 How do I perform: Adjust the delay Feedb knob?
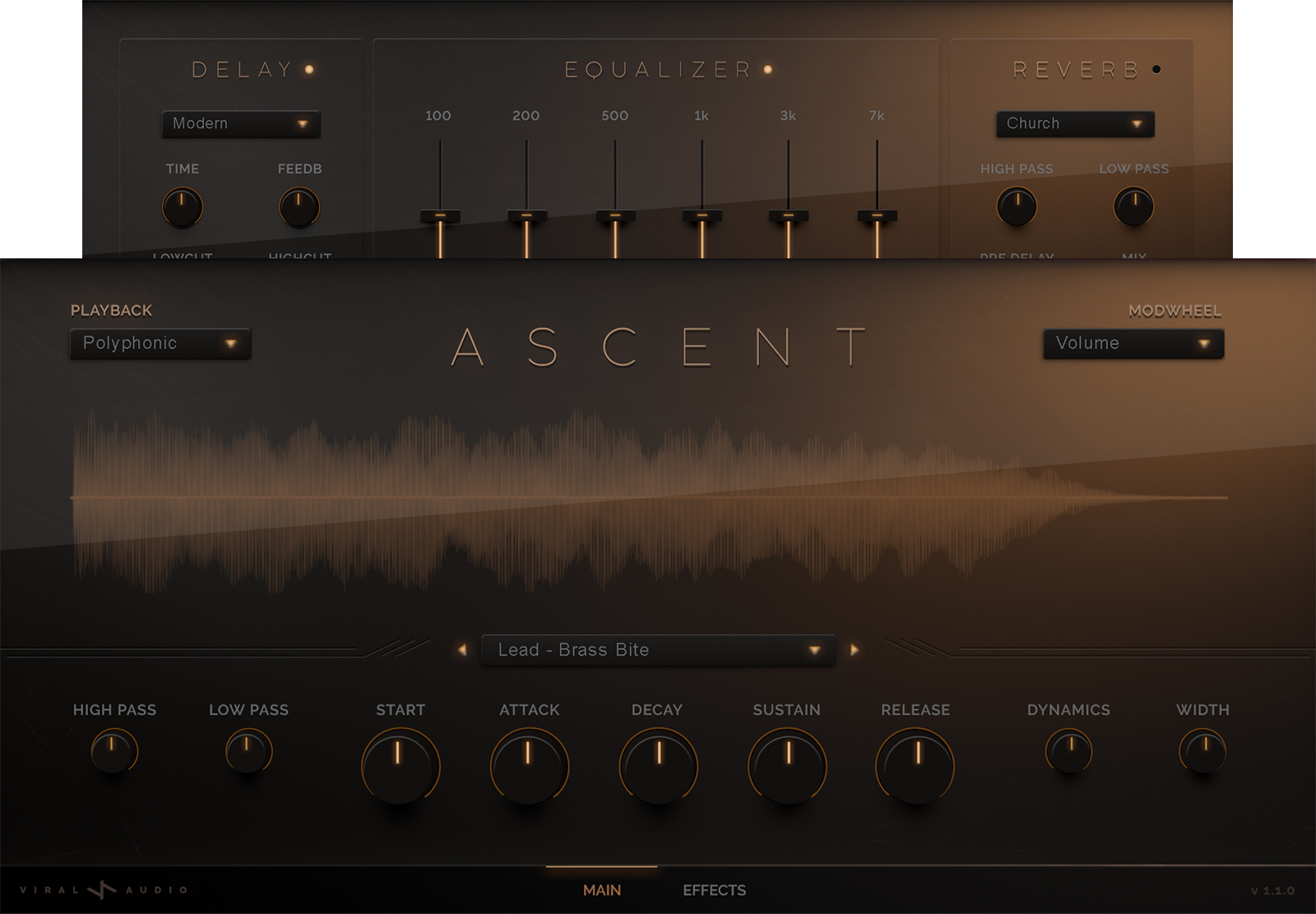[x=298, y=208]
